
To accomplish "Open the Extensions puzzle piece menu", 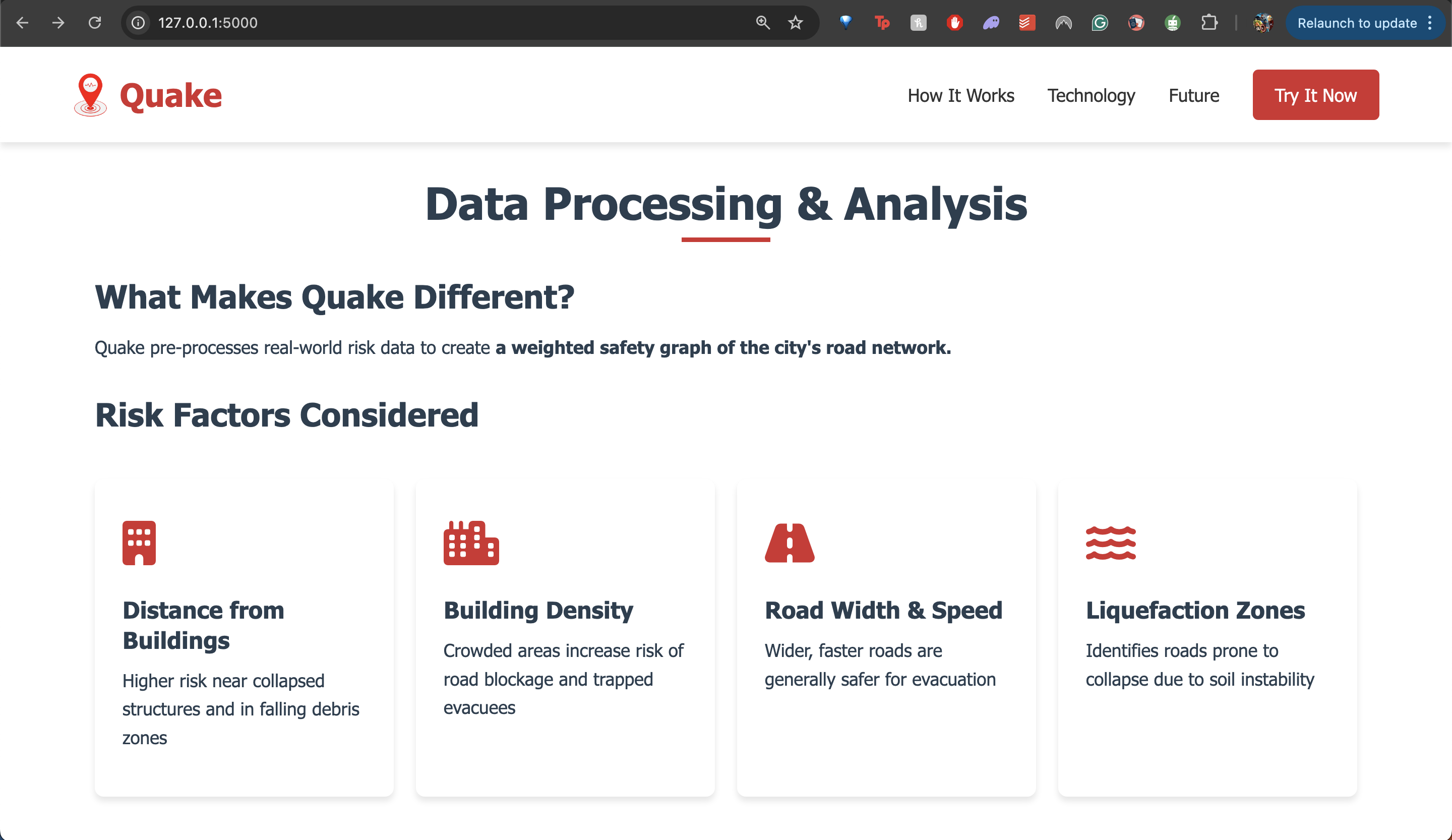I will click(x=1209, y=23).
